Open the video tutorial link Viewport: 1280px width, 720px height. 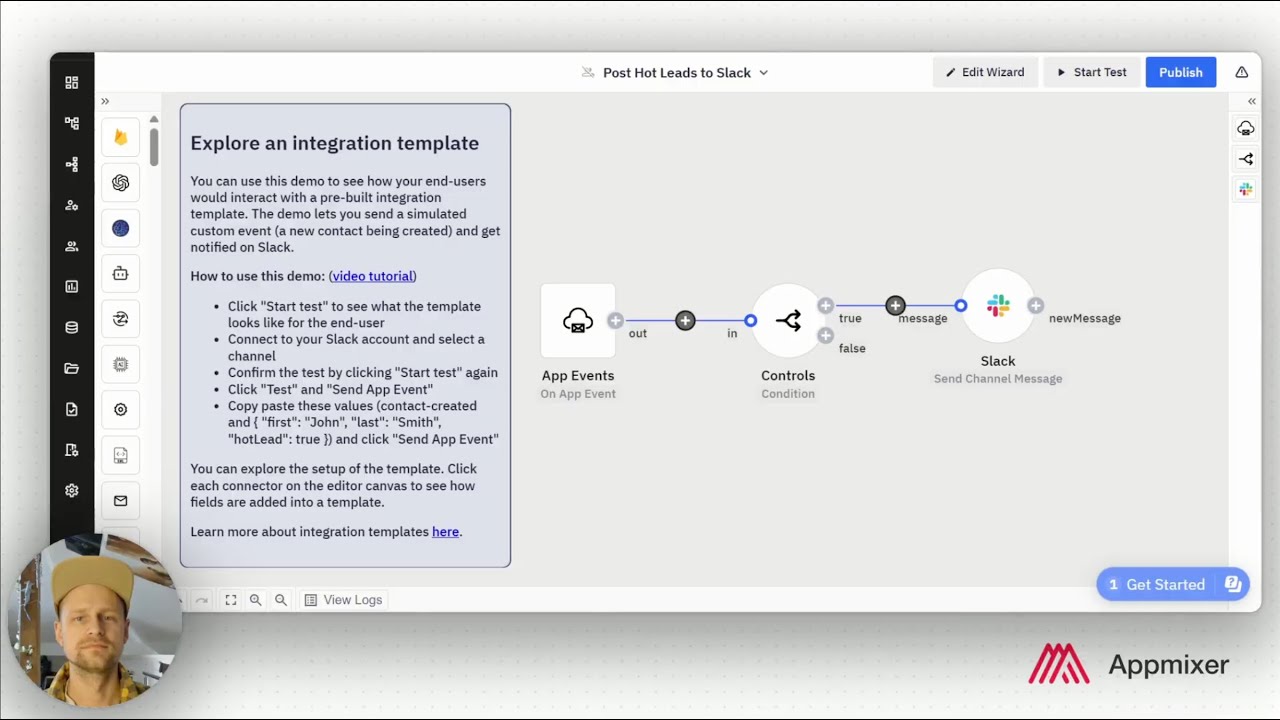(x=373, y=276)
